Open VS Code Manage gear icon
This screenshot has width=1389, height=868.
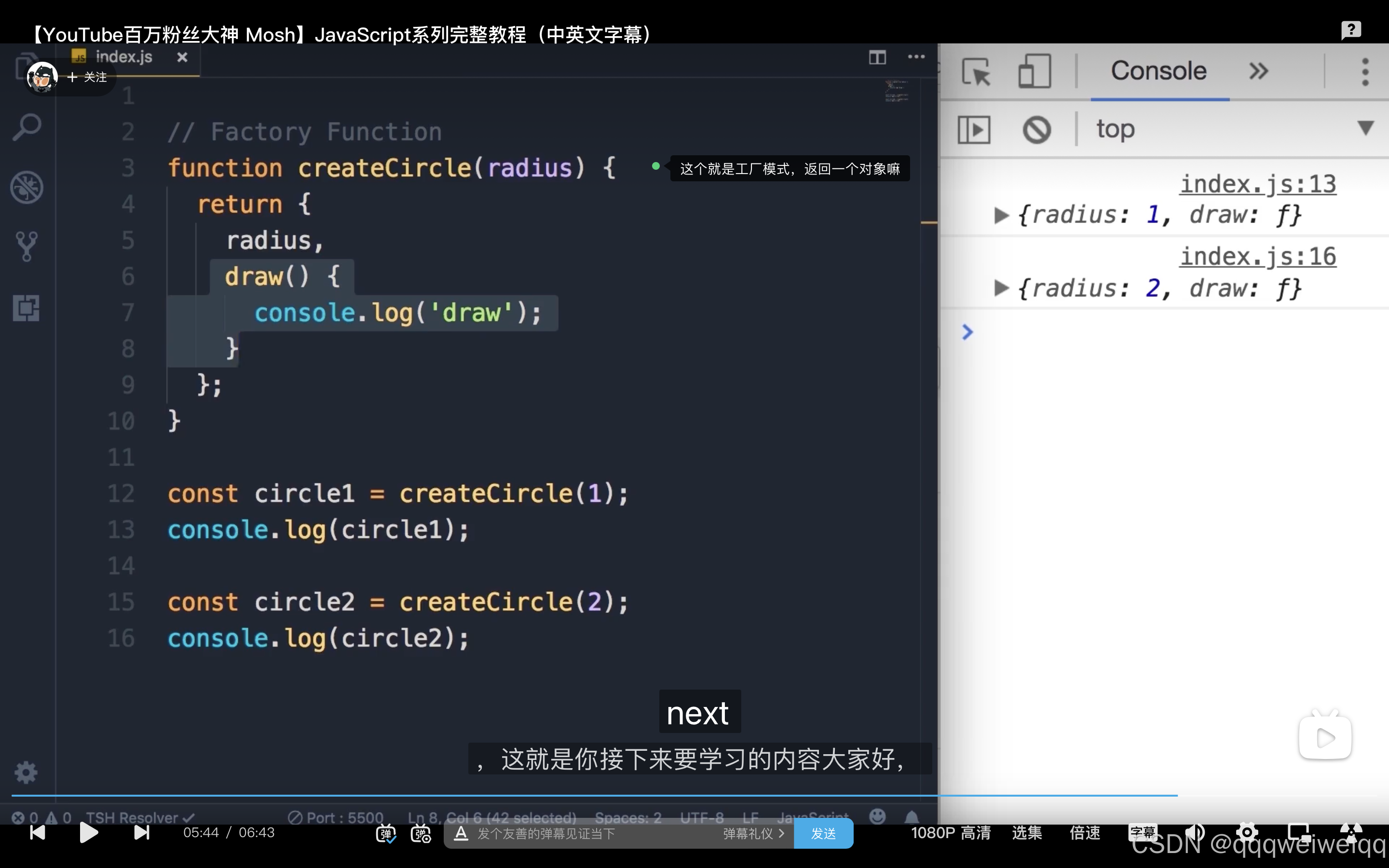(x=26, y=773)
